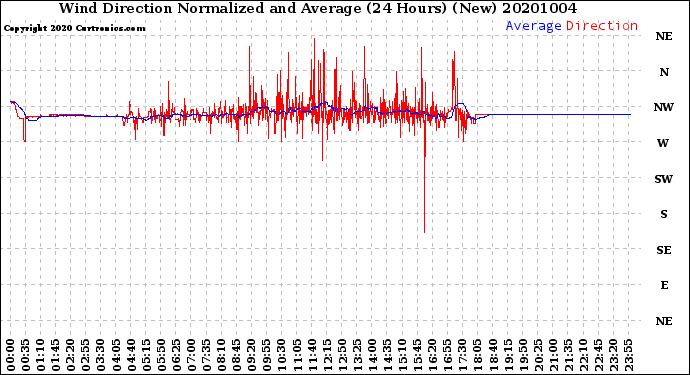Click the 02:55 time label
The width and height of the screenshot is (690, 375).
[x=86, y=355]
